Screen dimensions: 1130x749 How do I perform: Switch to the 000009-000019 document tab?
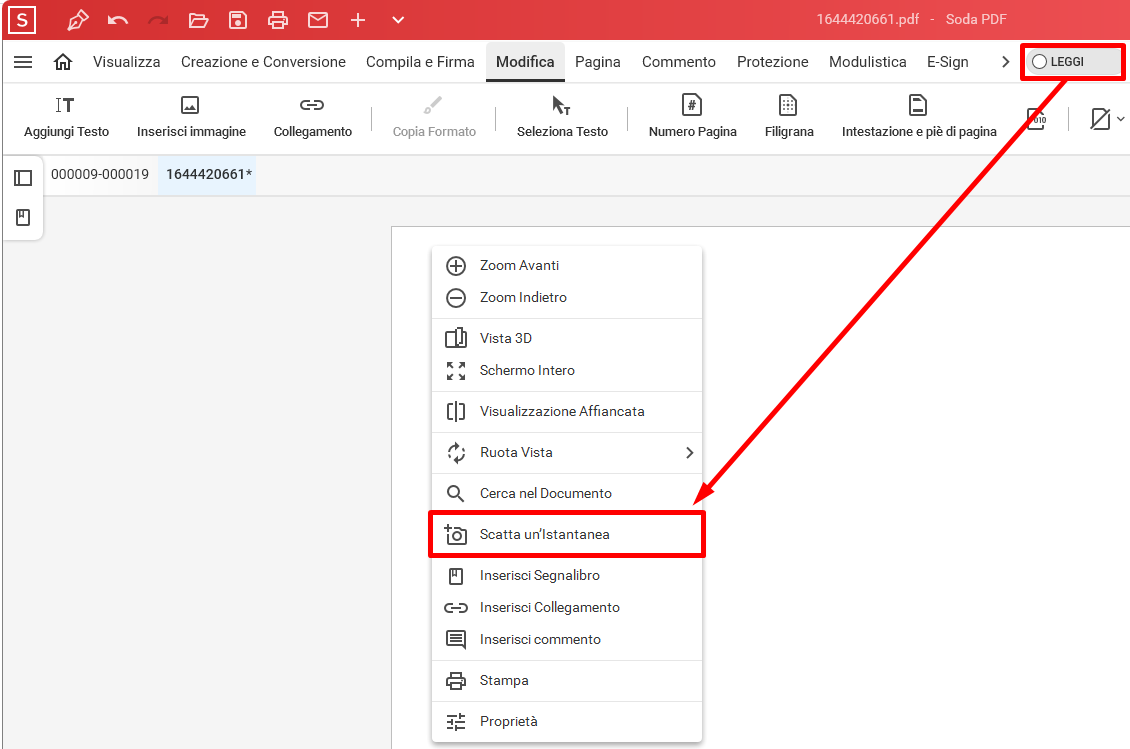point(100,175)
